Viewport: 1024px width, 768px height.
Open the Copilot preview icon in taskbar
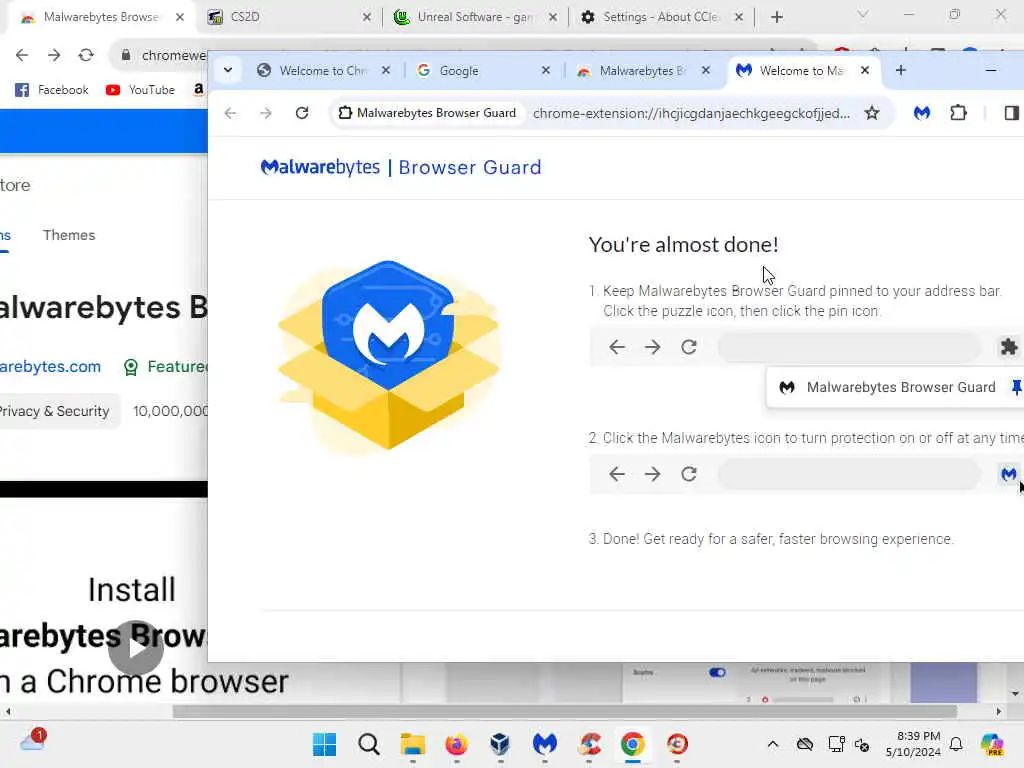point(992,744)
